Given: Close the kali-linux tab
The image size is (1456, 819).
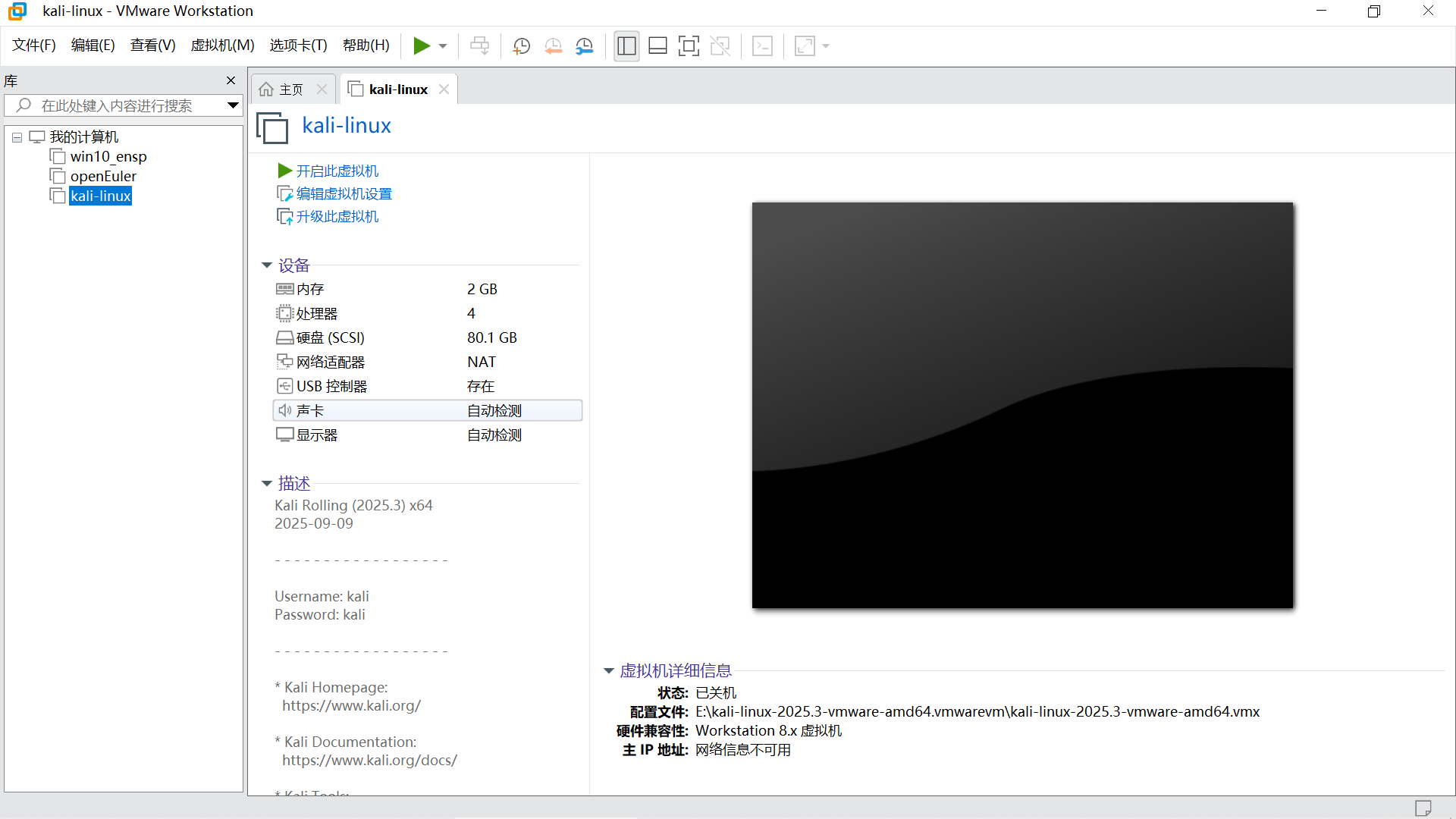Looking at the screenshot, I should coord(444,89).
